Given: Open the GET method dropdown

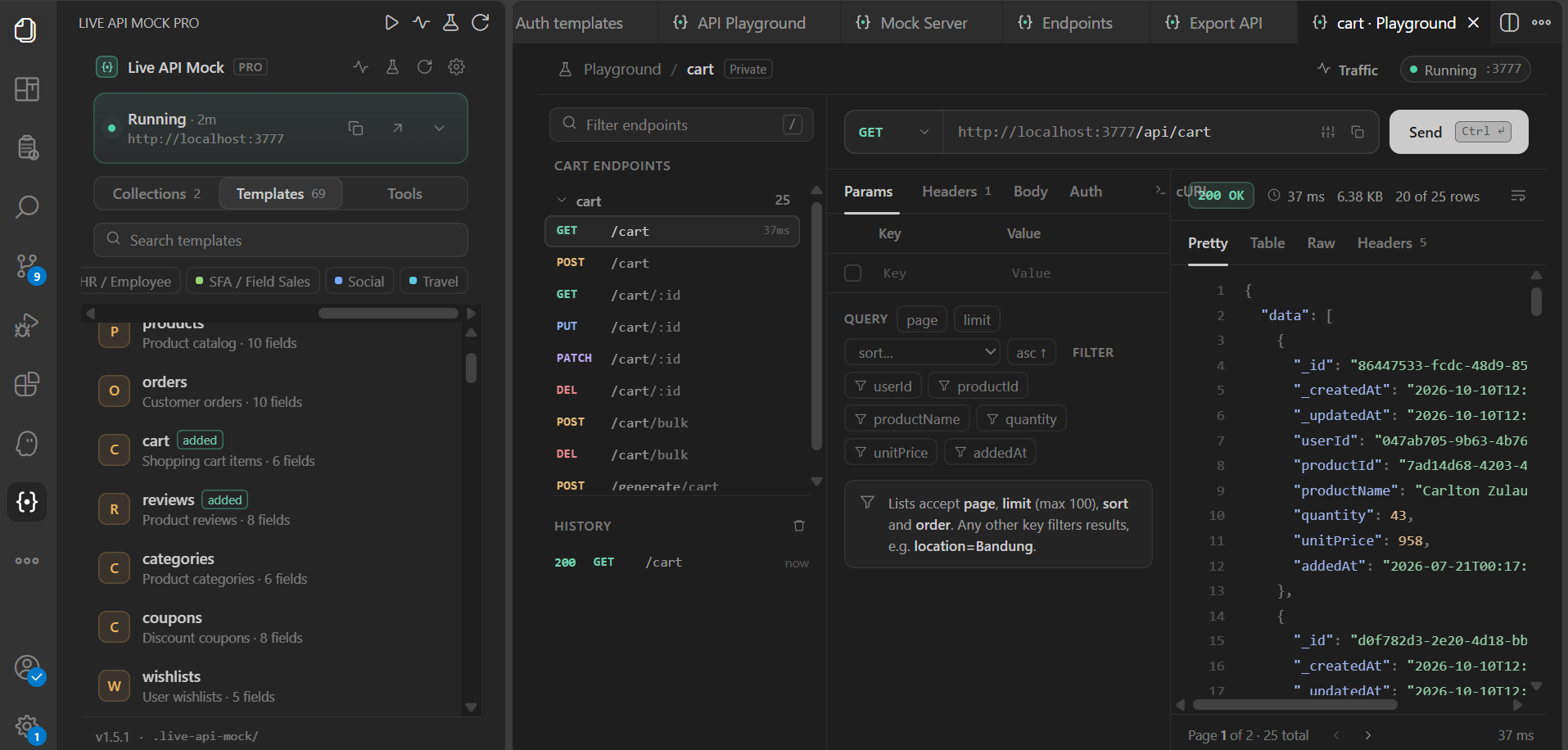Looking at the screenshot, I should coord(893,132).
